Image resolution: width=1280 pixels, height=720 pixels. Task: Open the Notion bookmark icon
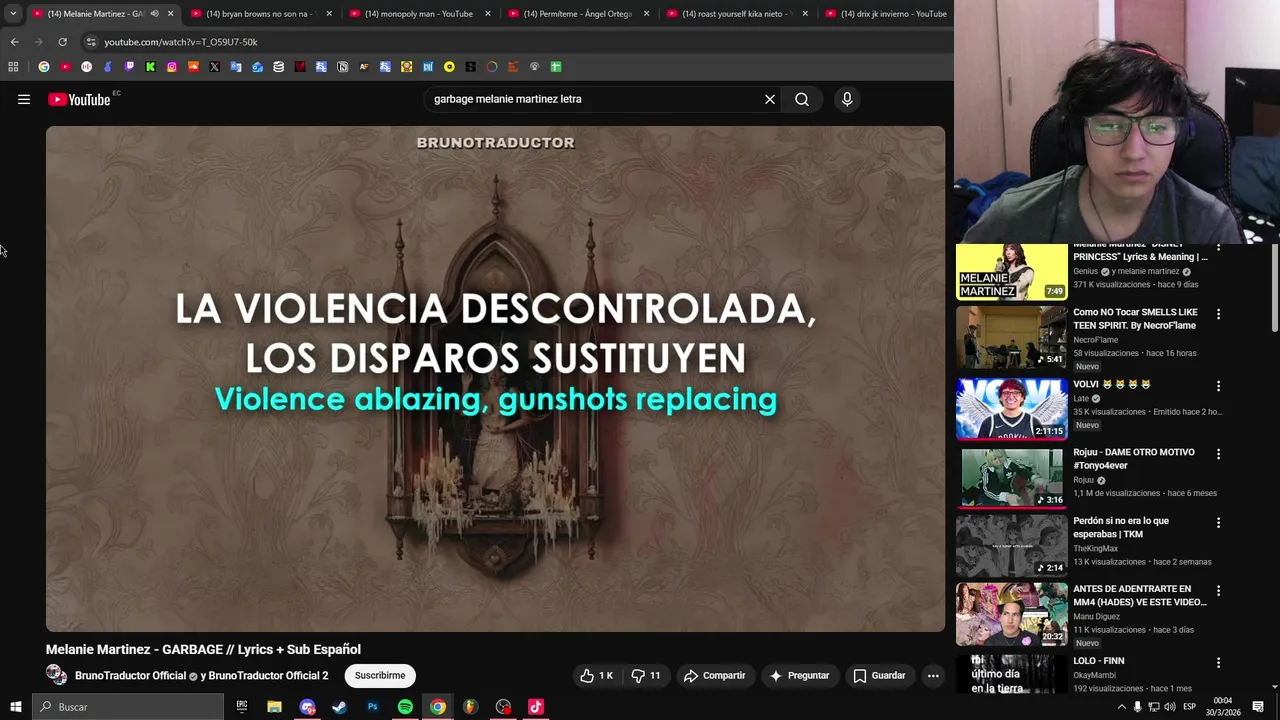pyautogui.click(x=342, y=67)
